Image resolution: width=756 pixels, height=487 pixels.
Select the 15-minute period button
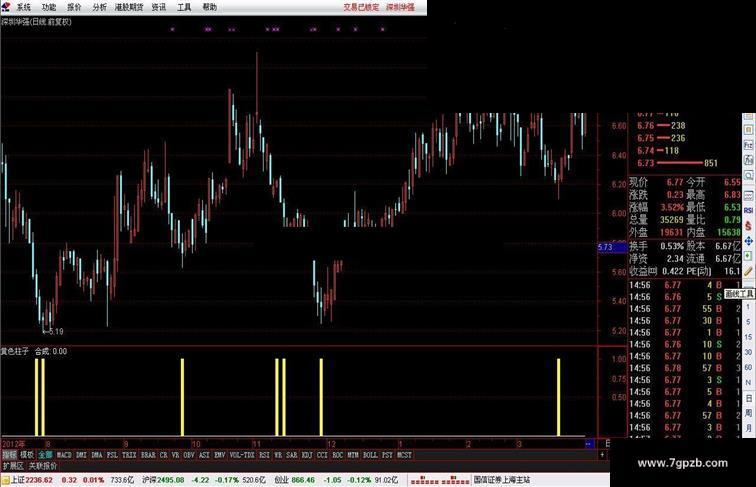point(748,337)
